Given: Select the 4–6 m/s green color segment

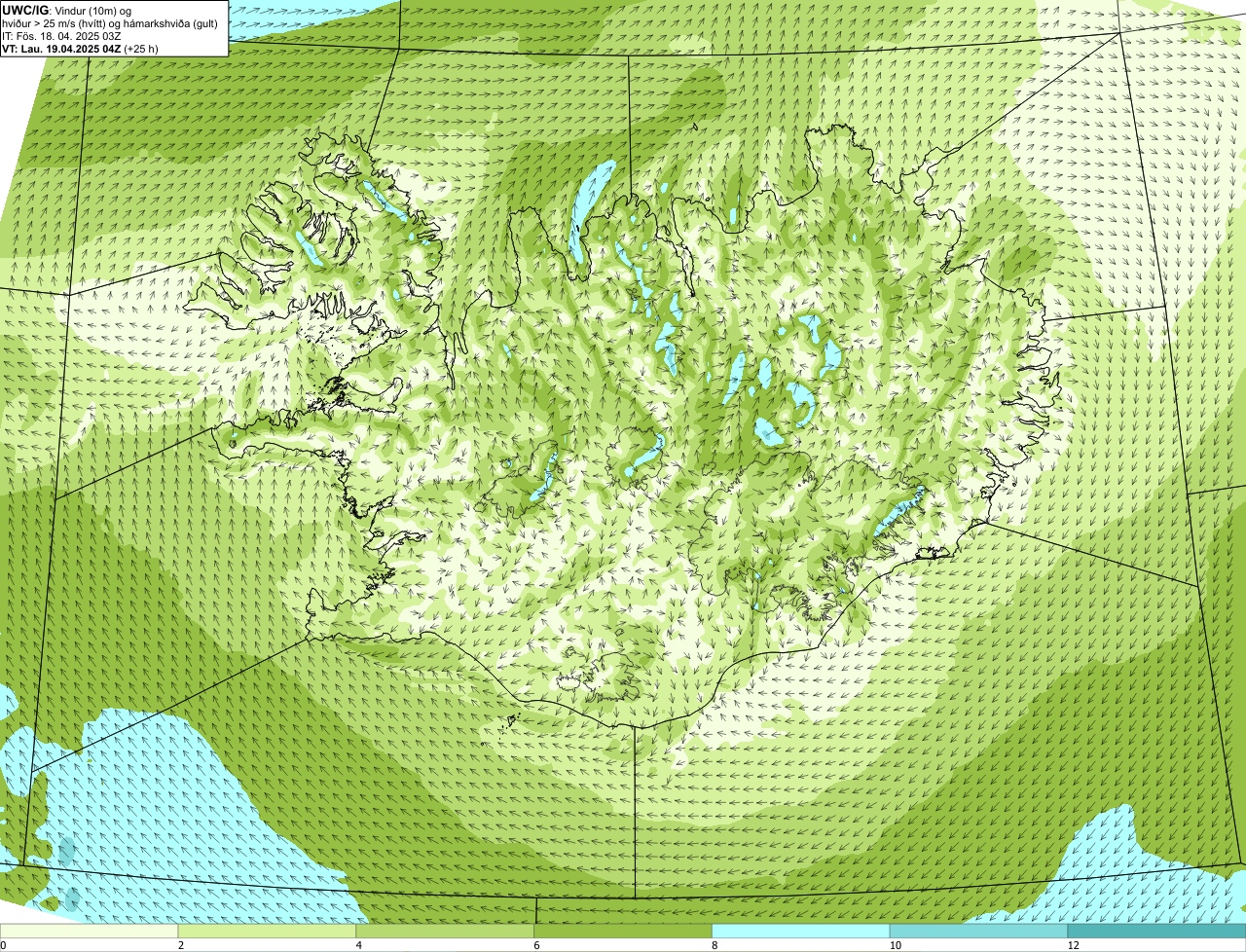Looking at the screenshot, I should (446, 932).
